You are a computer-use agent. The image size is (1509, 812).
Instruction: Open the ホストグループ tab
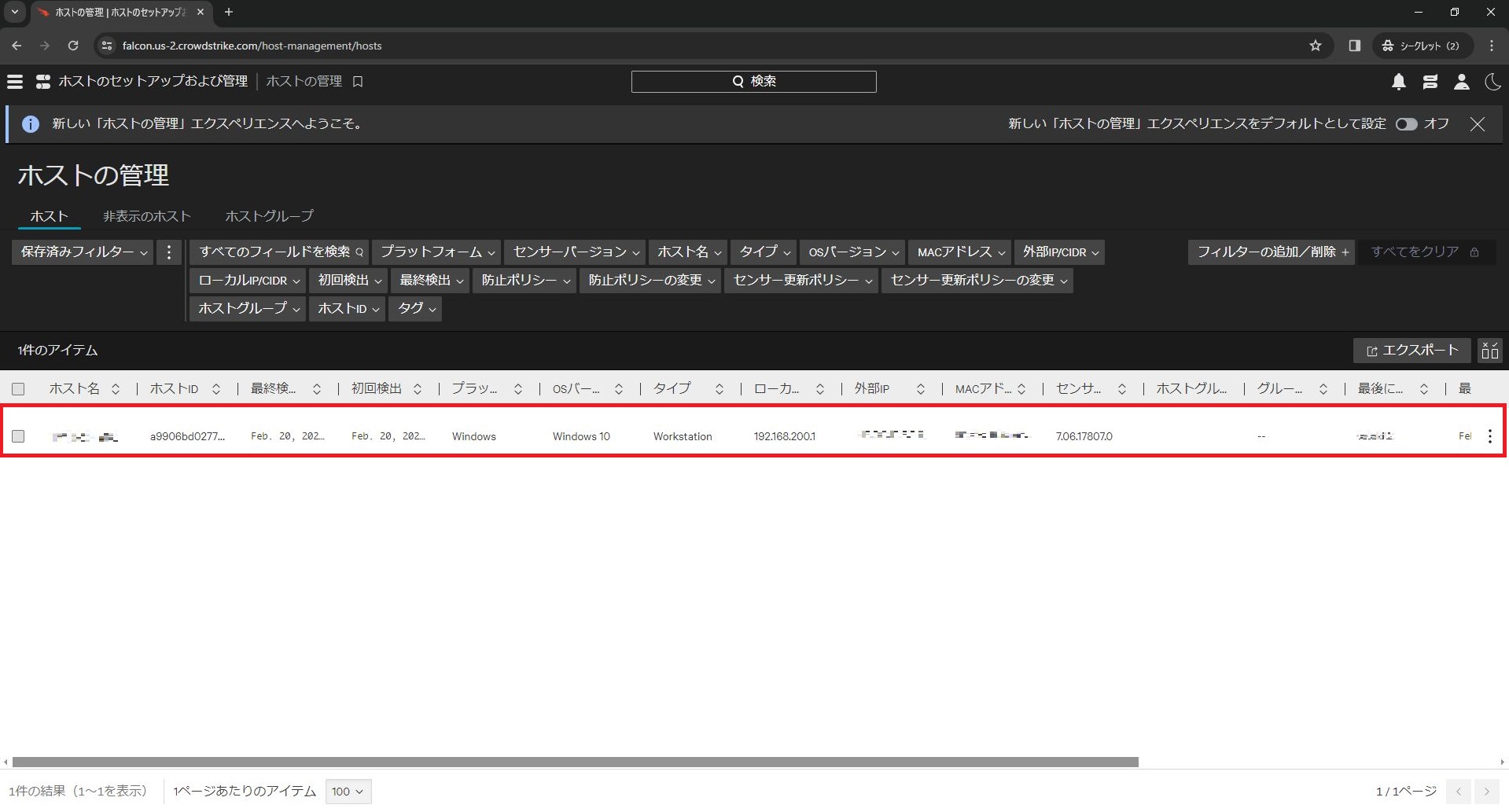point(268,215)
